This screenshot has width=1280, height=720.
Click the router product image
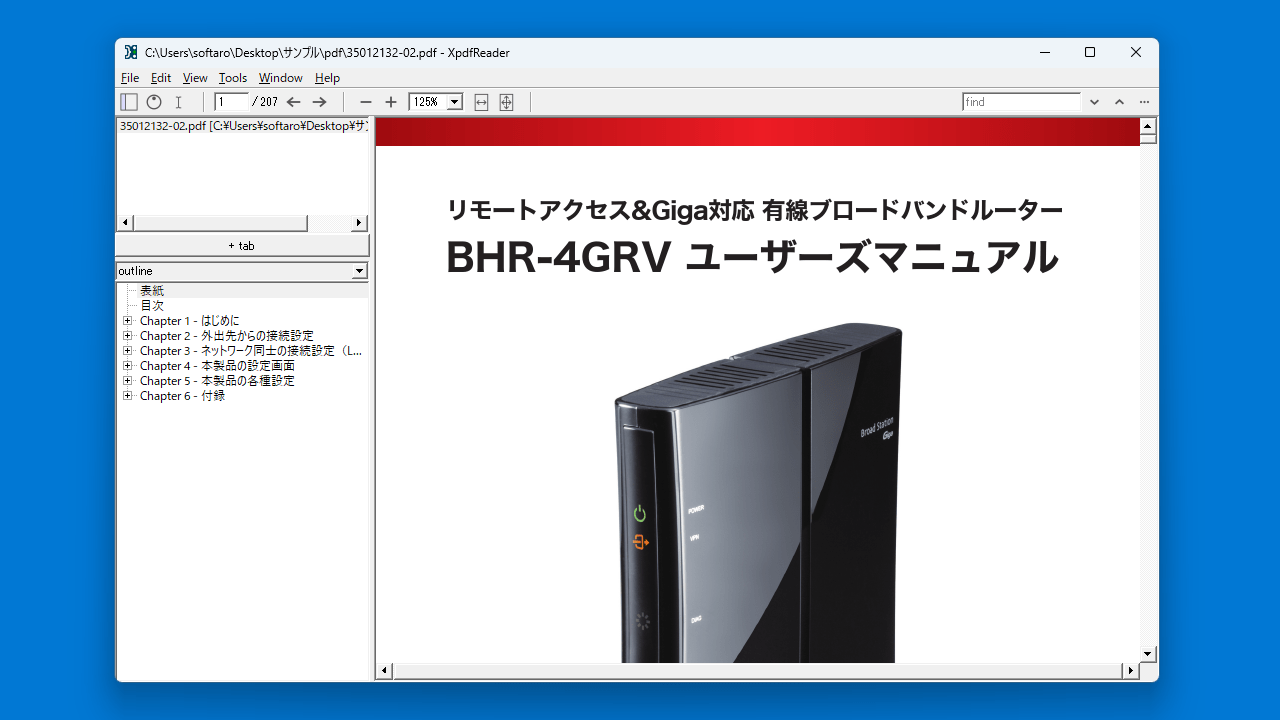760,492
